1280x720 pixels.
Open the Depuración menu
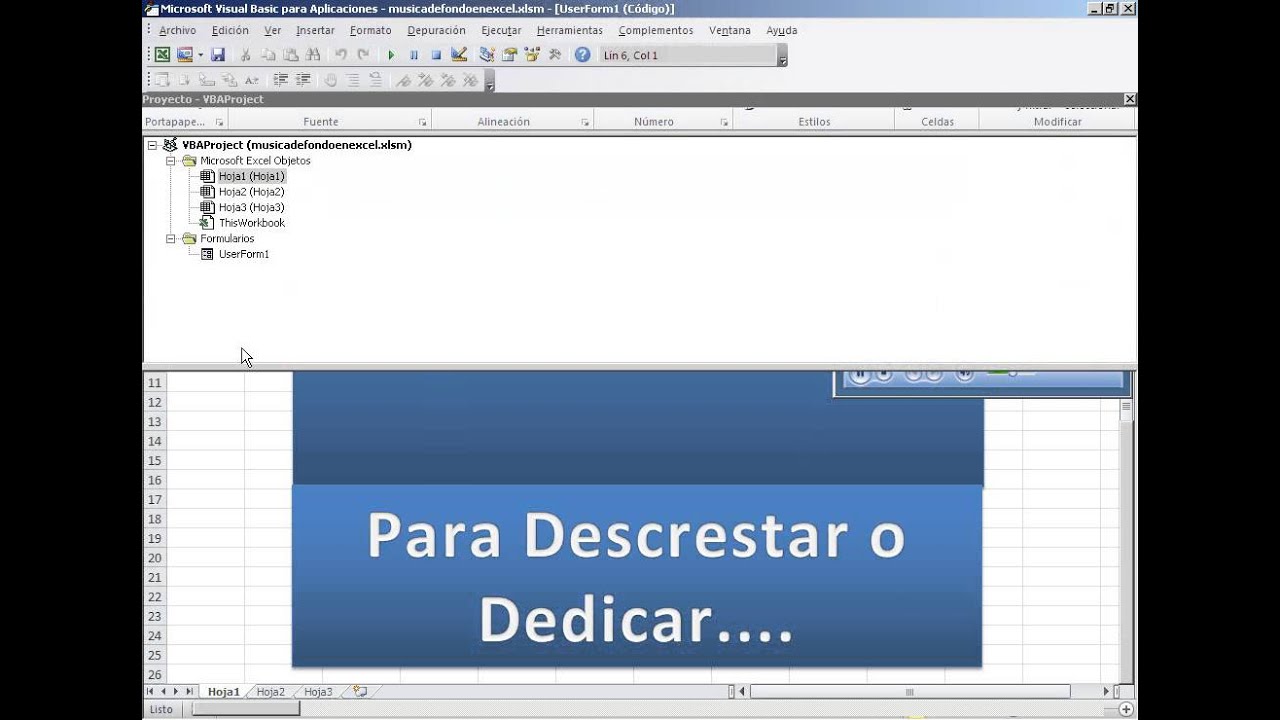coord(437,30)
